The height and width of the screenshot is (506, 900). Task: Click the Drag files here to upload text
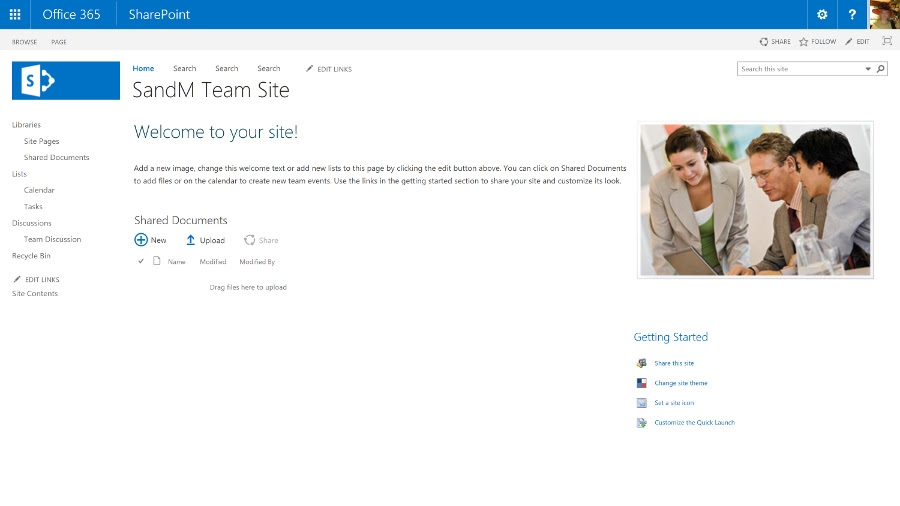pos(248,287)
